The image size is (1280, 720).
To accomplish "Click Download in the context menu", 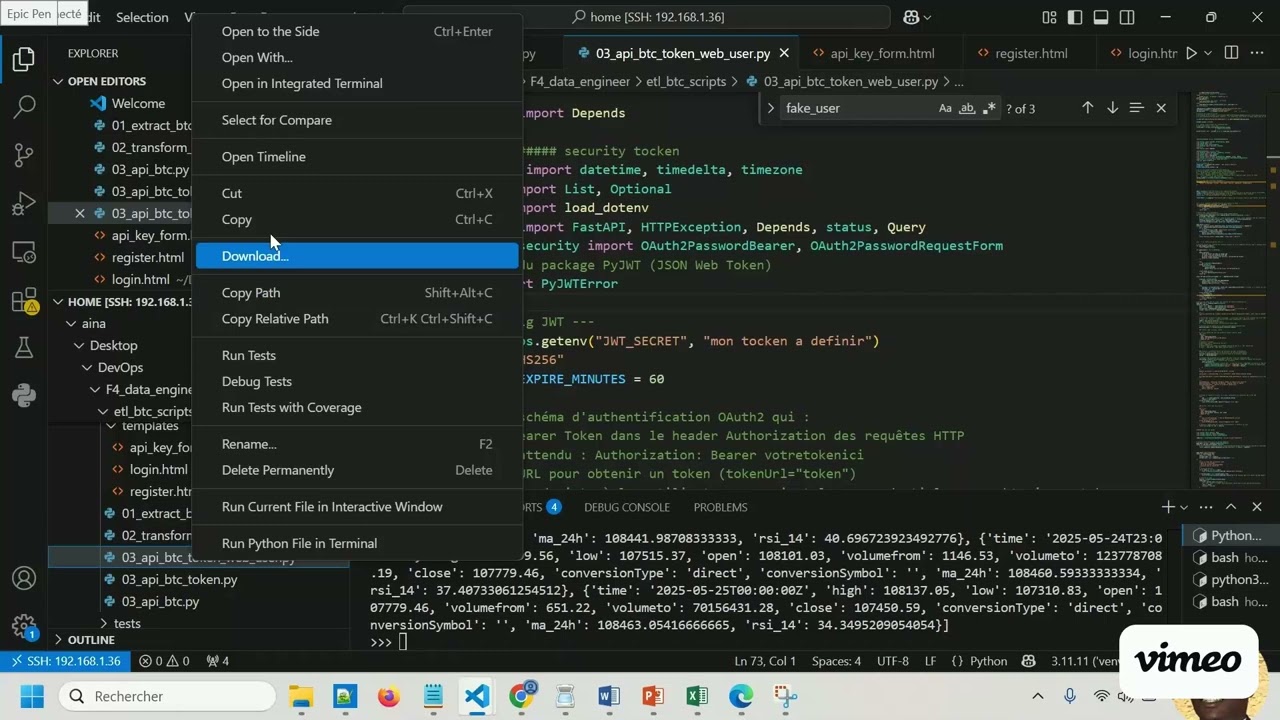I will (x=357, y=256).
